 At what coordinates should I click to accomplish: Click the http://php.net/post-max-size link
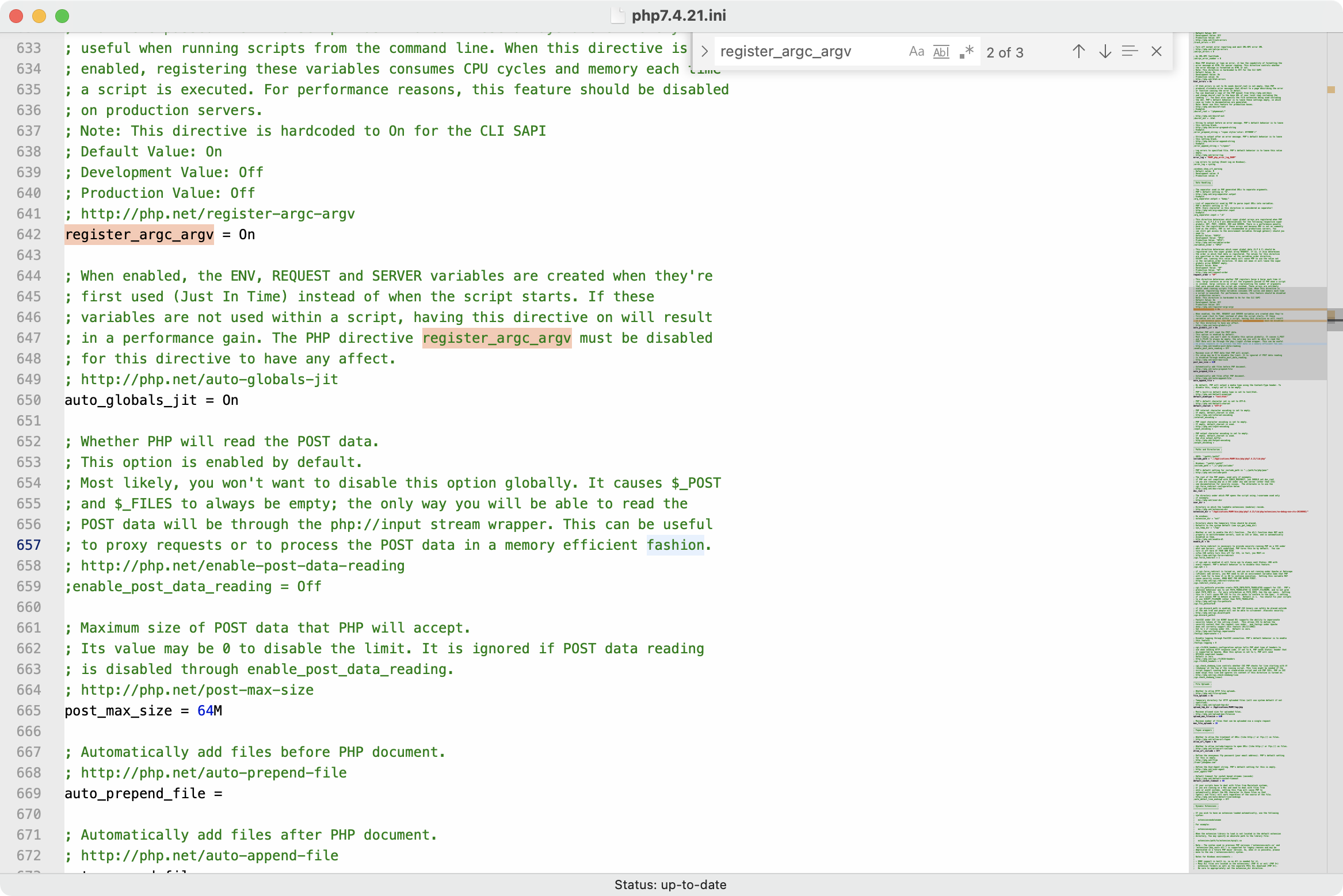tap(197, 690)
